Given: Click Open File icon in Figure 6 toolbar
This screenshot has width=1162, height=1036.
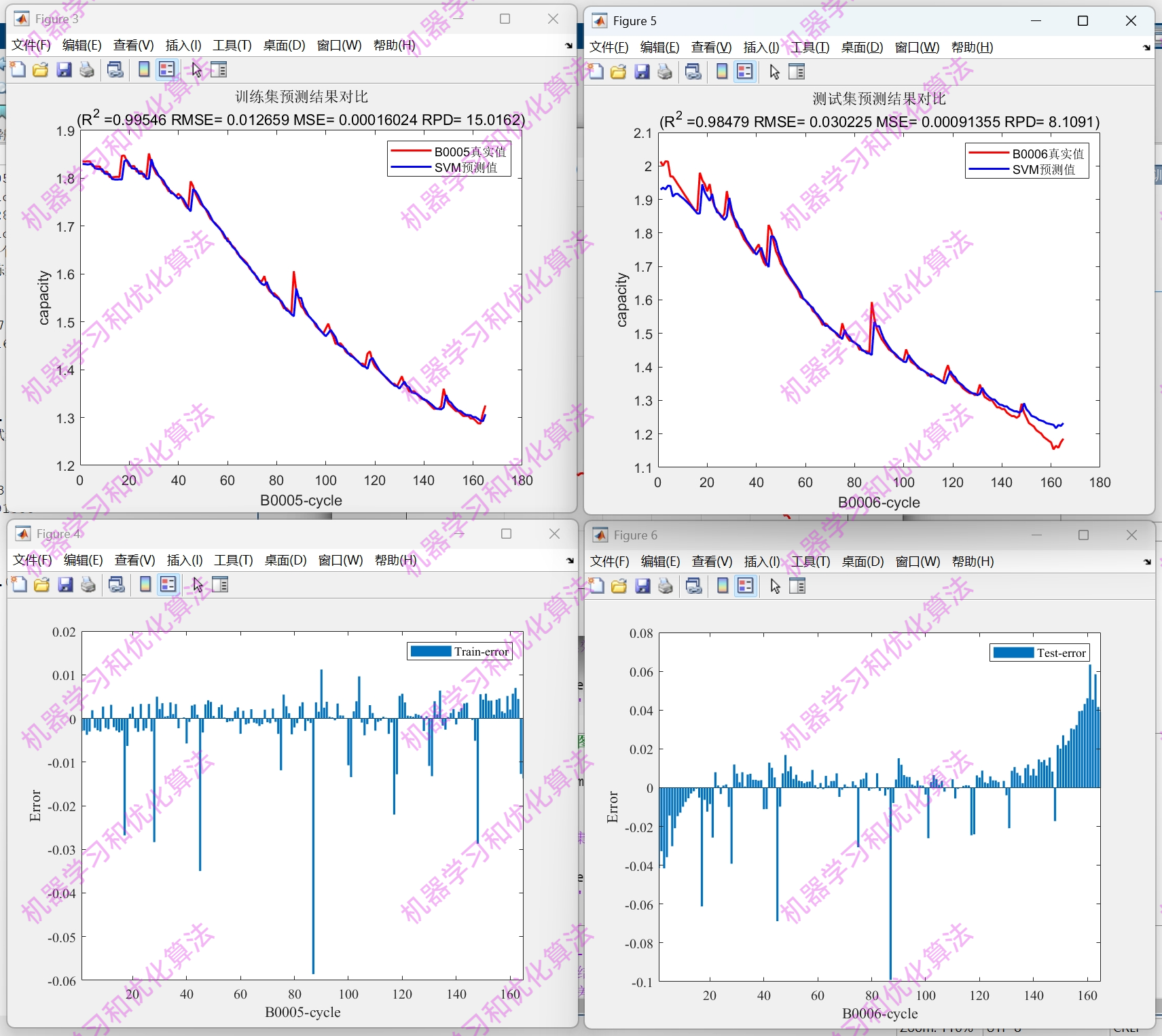Looking at the screenshot, I should (x=619, y=586).
